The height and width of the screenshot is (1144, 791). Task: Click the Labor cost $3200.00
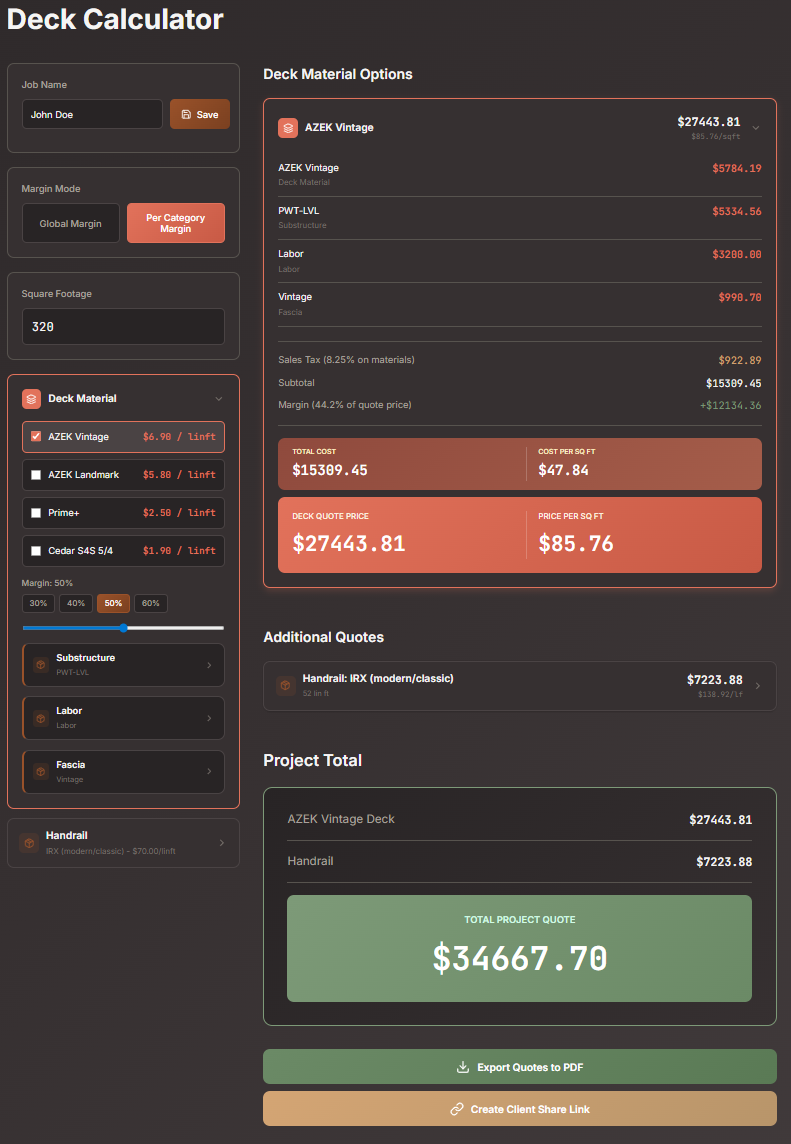(737, 255)
